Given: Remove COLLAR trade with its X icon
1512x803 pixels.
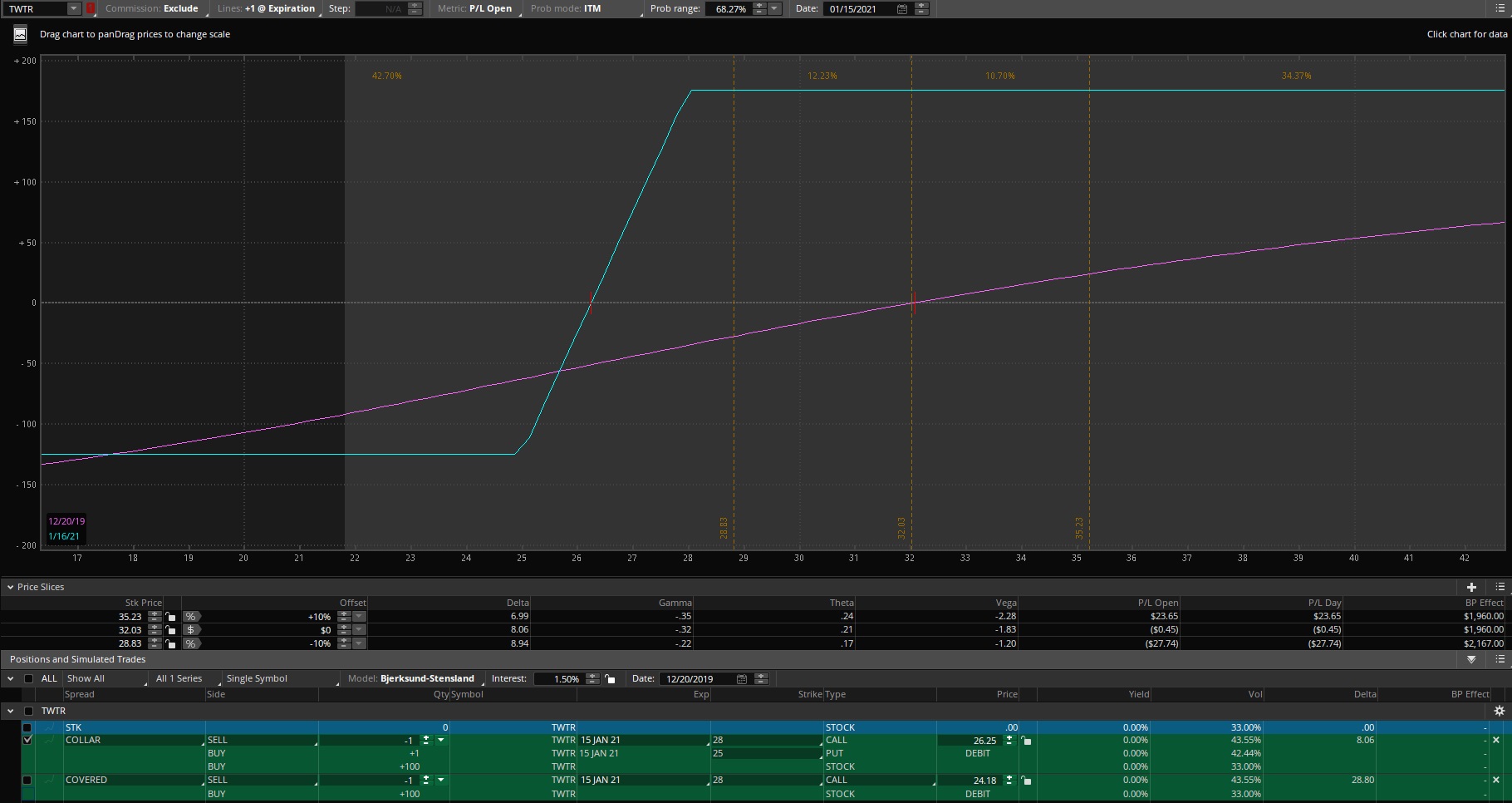Looking at the screenshot, I should click(1496, 740).
